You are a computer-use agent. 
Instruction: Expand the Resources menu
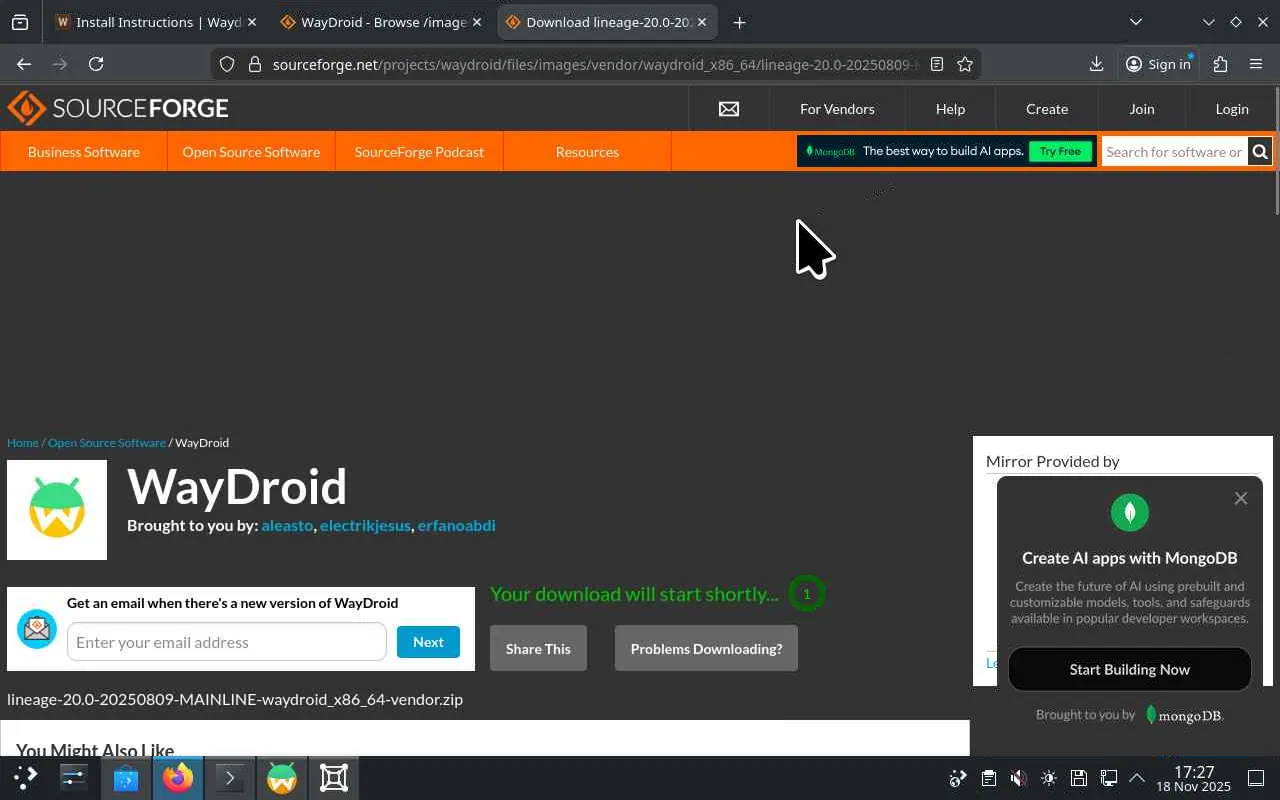tap(587, 152)
